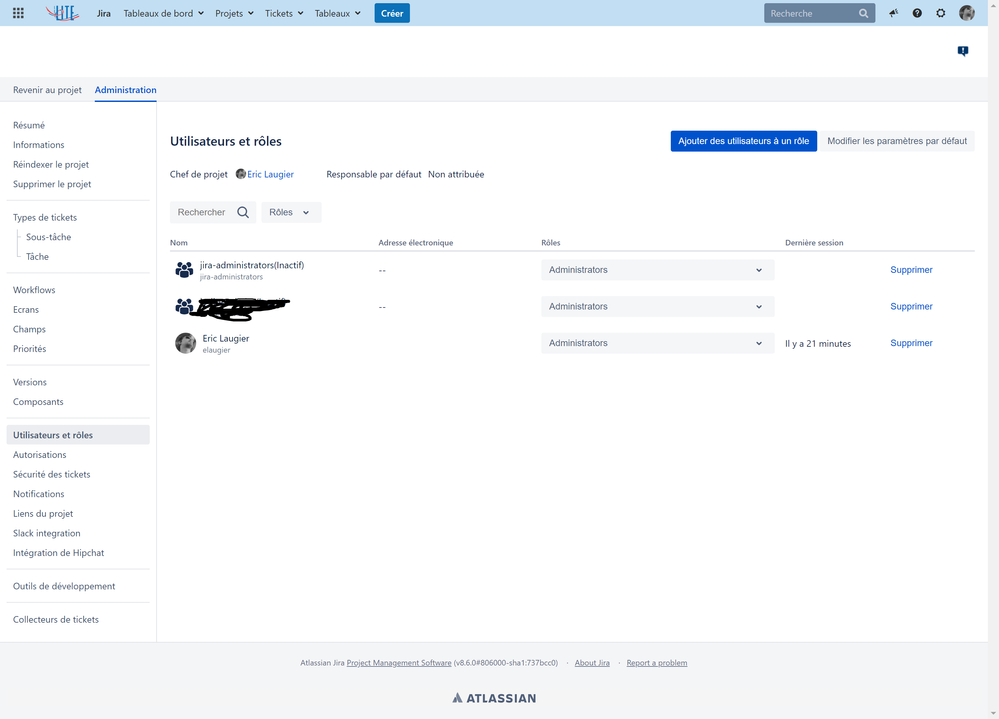Open Versions in sidebar

tap(30, 382)
